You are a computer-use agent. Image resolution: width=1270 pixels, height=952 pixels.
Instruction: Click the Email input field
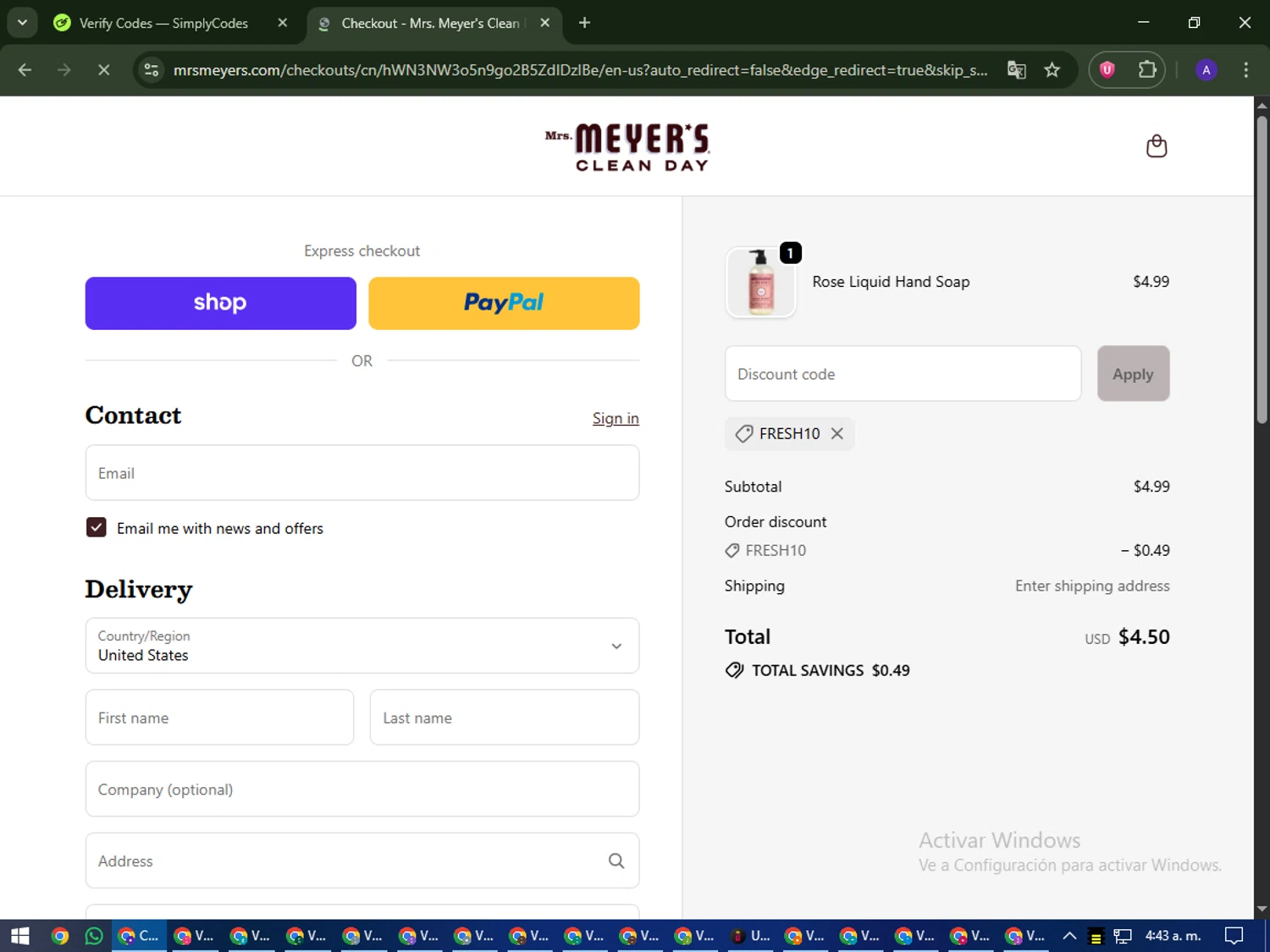coord(362,473)
